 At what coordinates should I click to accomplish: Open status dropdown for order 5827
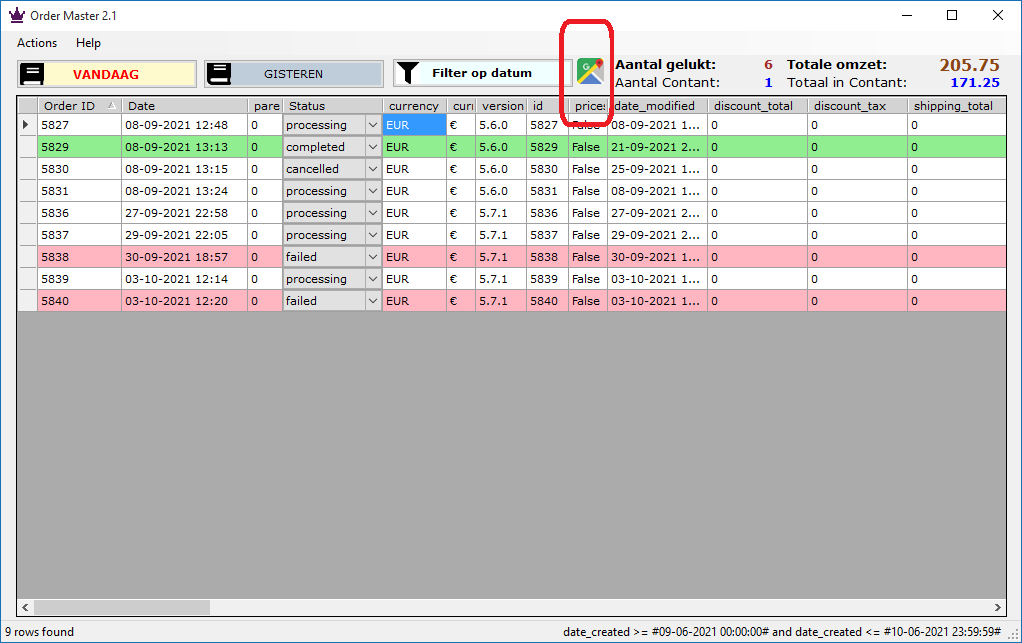372,125
